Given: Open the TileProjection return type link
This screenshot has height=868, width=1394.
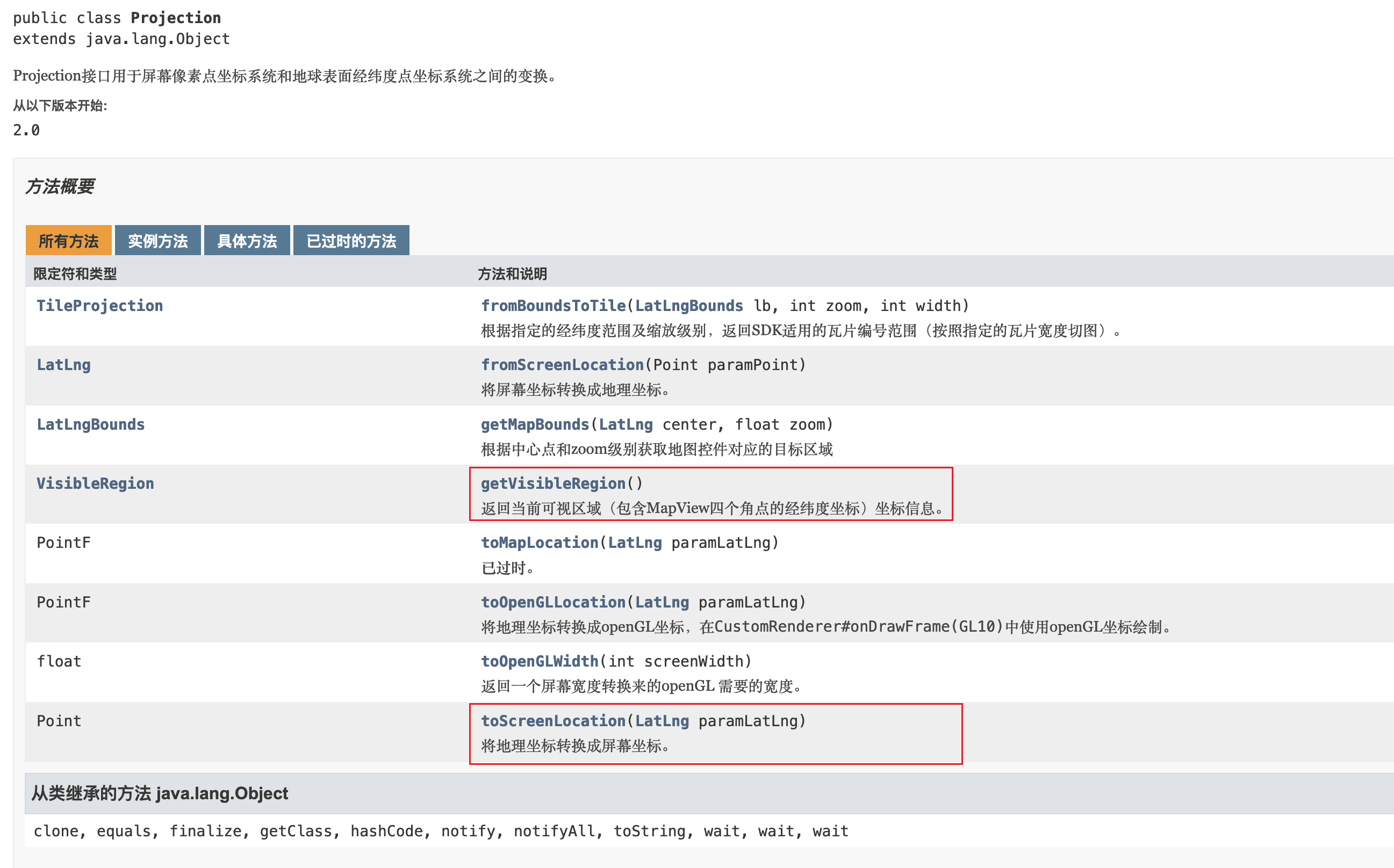Looking at the screenshot, I should (x=99, y=306).
